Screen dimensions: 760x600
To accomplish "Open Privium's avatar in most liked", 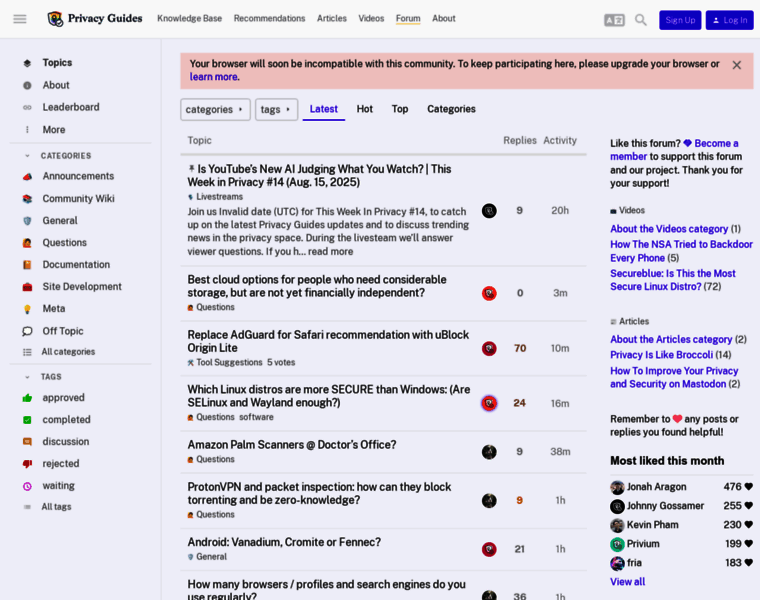I will coord(617,544).
